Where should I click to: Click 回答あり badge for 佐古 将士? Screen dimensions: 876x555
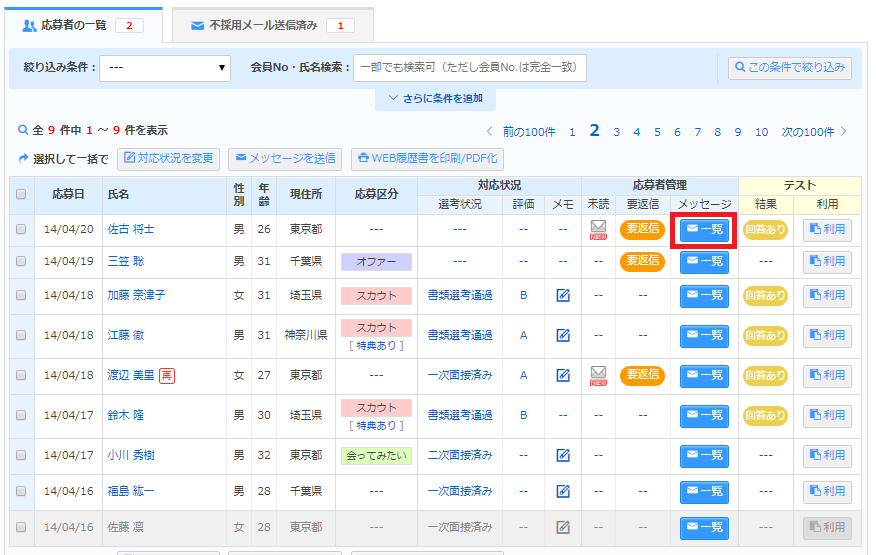(765, 230)
